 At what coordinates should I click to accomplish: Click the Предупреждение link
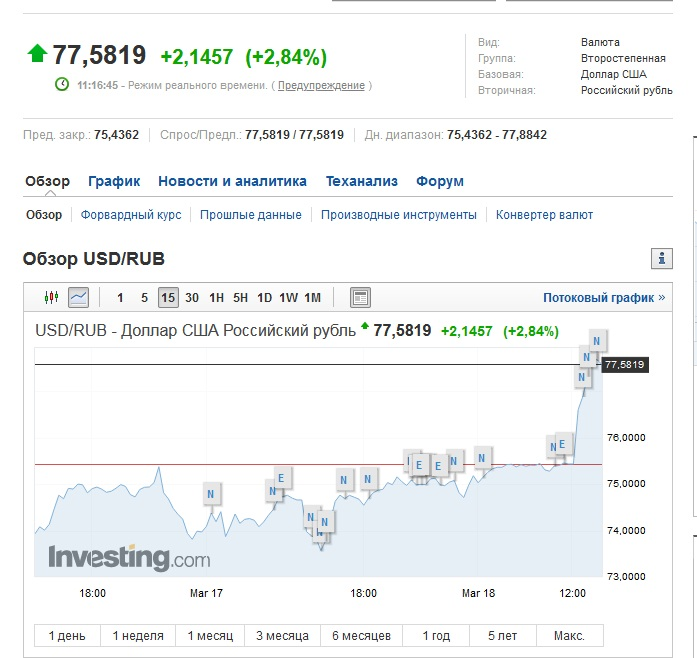pyautogui.click(x=321, y=86)
